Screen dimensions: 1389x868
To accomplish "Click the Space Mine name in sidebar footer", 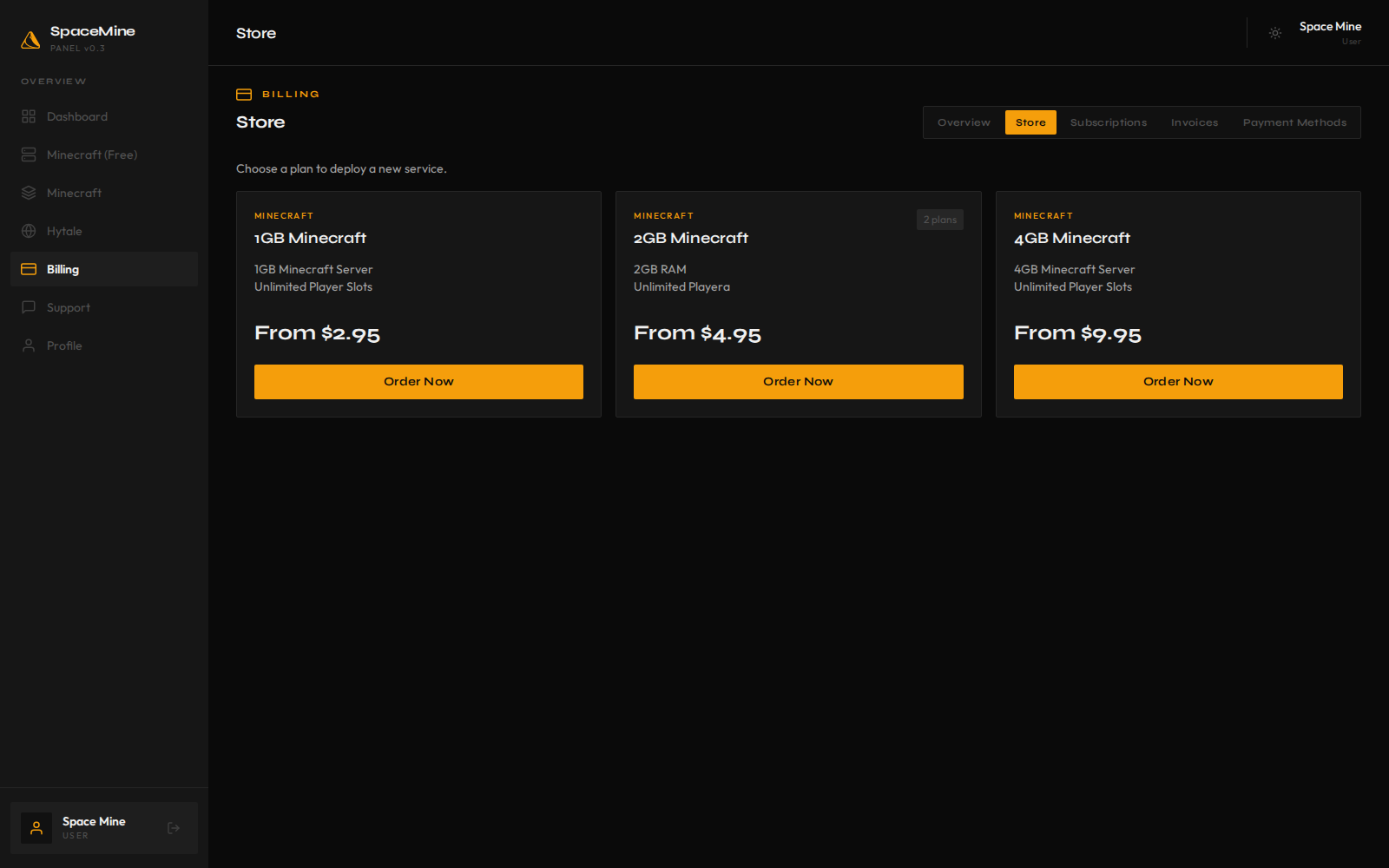I will click(x=94, y=821).
